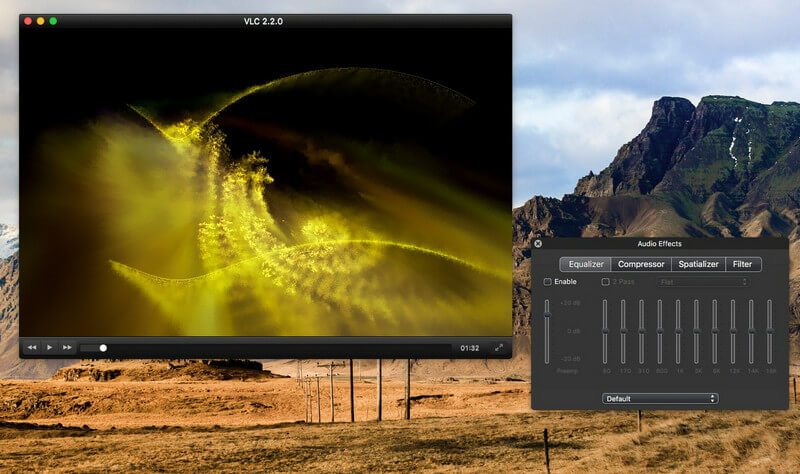Open the Default profile dropdown
This screenshot has height=474, width=800.
click(x=660, y=398)
